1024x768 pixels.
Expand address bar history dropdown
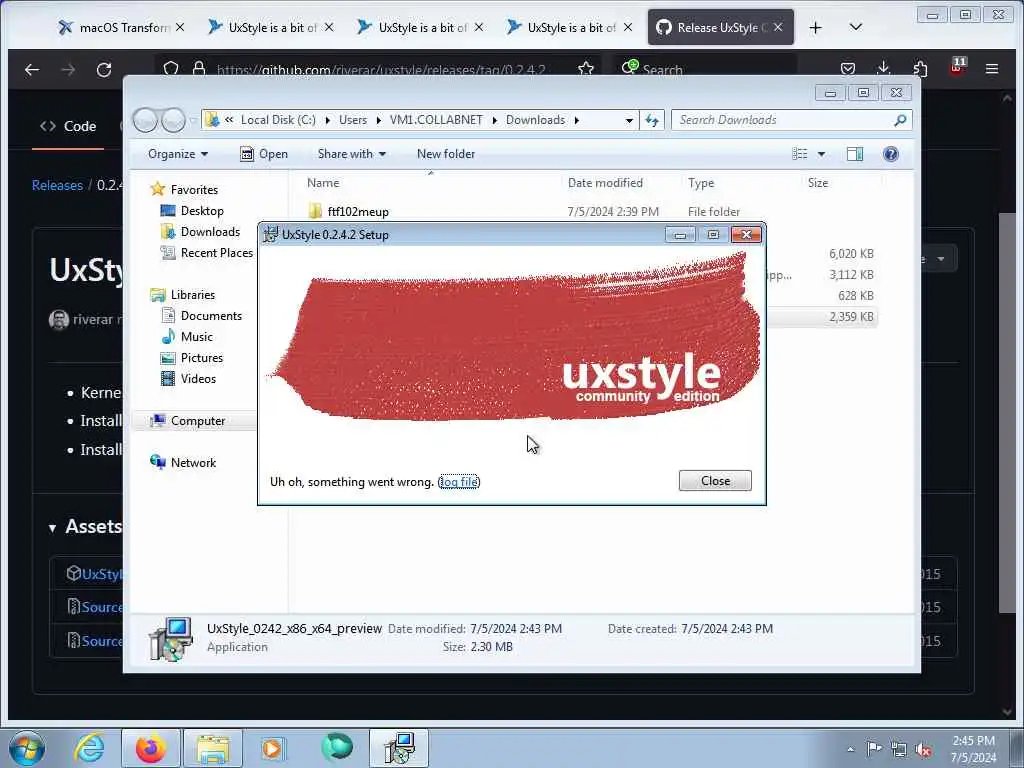(629, 120)
